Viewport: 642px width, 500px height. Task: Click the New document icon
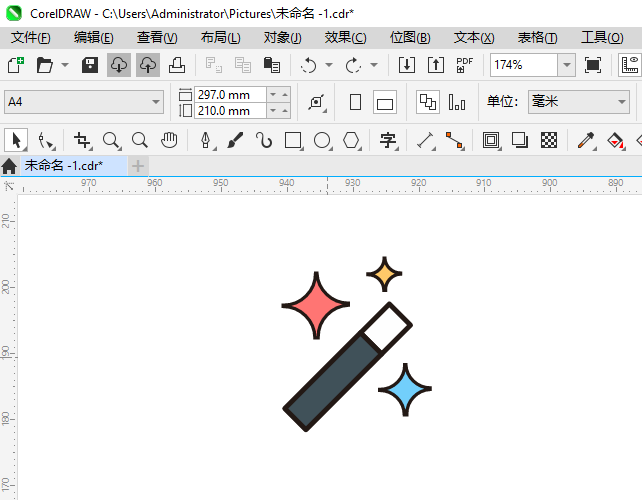click(x=16, y=65)
